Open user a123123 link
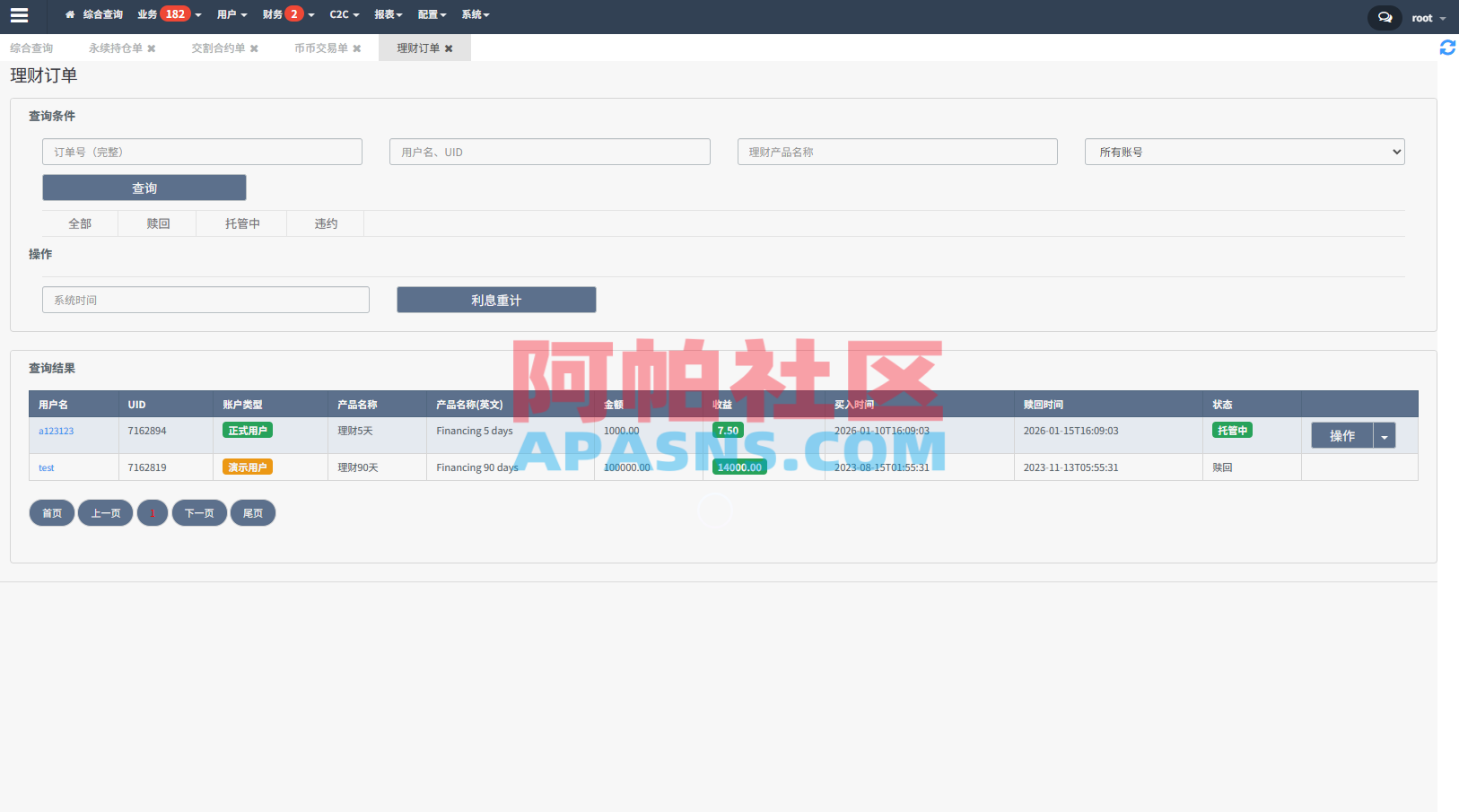 click(57, 431)
